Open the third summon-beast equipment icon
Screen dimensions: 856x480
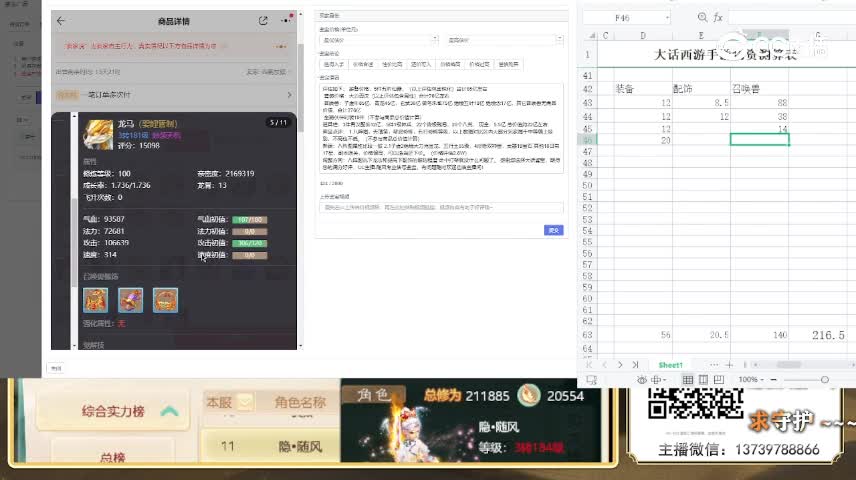pyautogui.click(x=165, y=300)
